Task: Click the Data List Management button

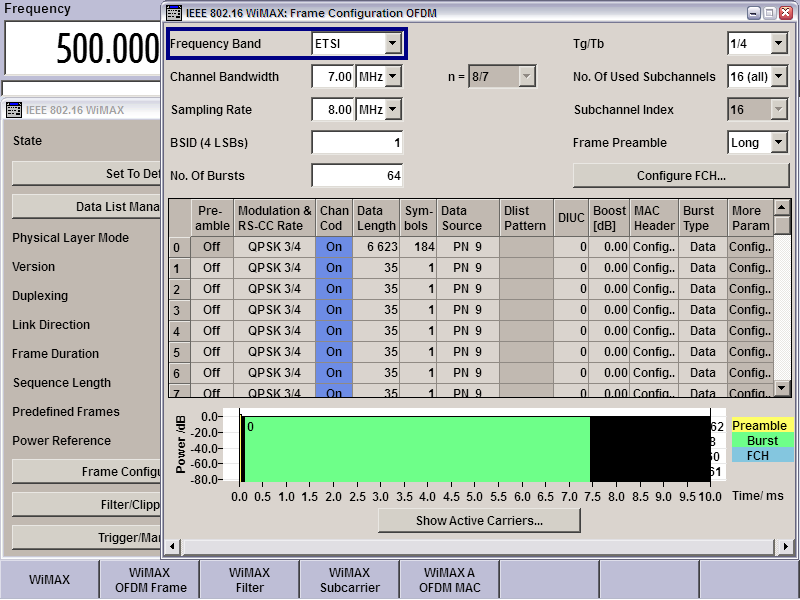Action: click(x=86, y=207)
